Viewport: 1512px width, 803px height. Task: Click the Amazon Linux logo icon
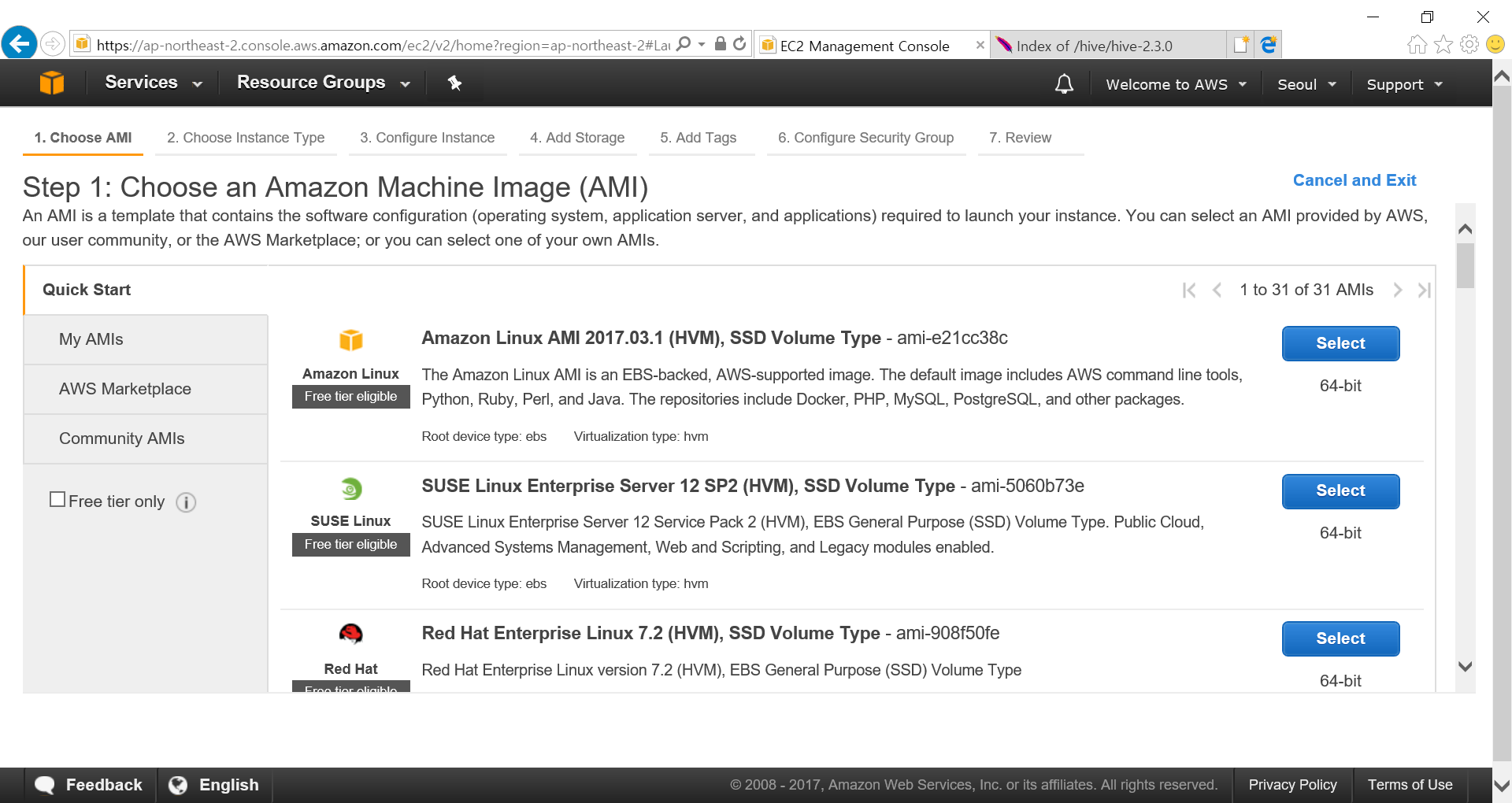pyautogui.click(x=351, y=340)
